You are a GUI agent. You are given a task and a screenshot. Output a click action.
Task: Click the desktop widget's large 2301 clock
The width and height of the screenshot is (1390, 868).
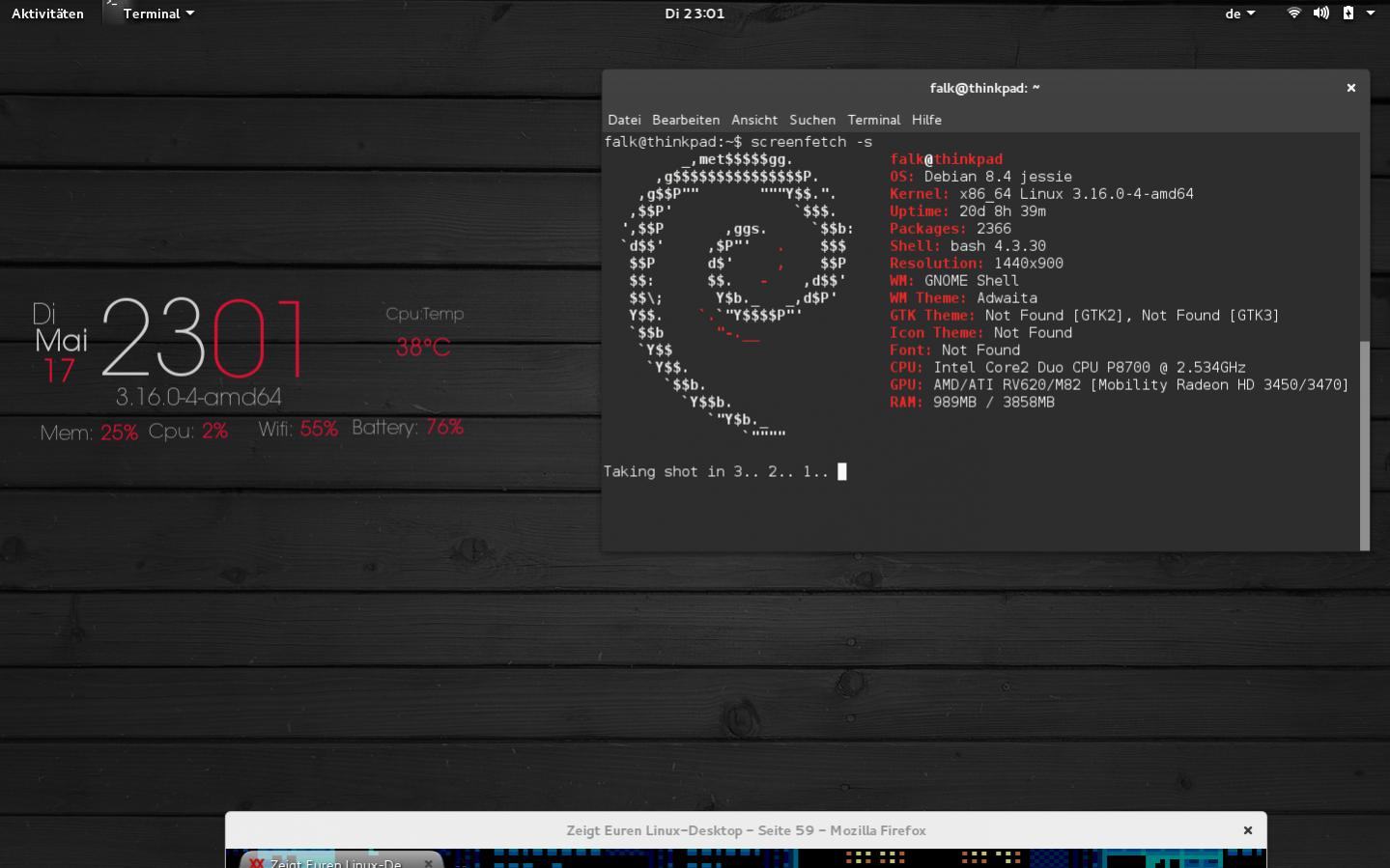pyautogui.click(x=203, y=337)
